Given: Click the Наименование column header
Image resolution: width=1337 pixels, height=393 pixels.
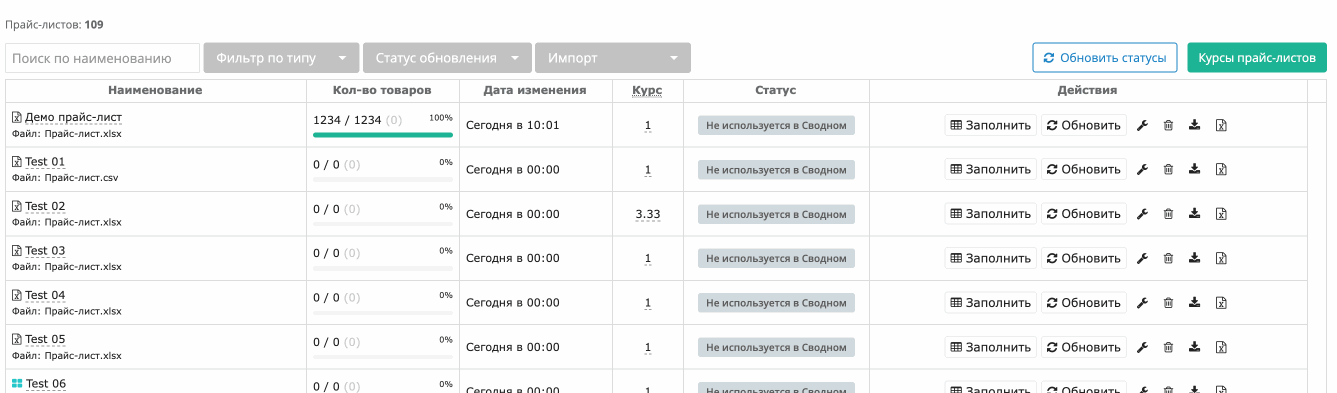Looking at the screenshot, I should point(155,91).
